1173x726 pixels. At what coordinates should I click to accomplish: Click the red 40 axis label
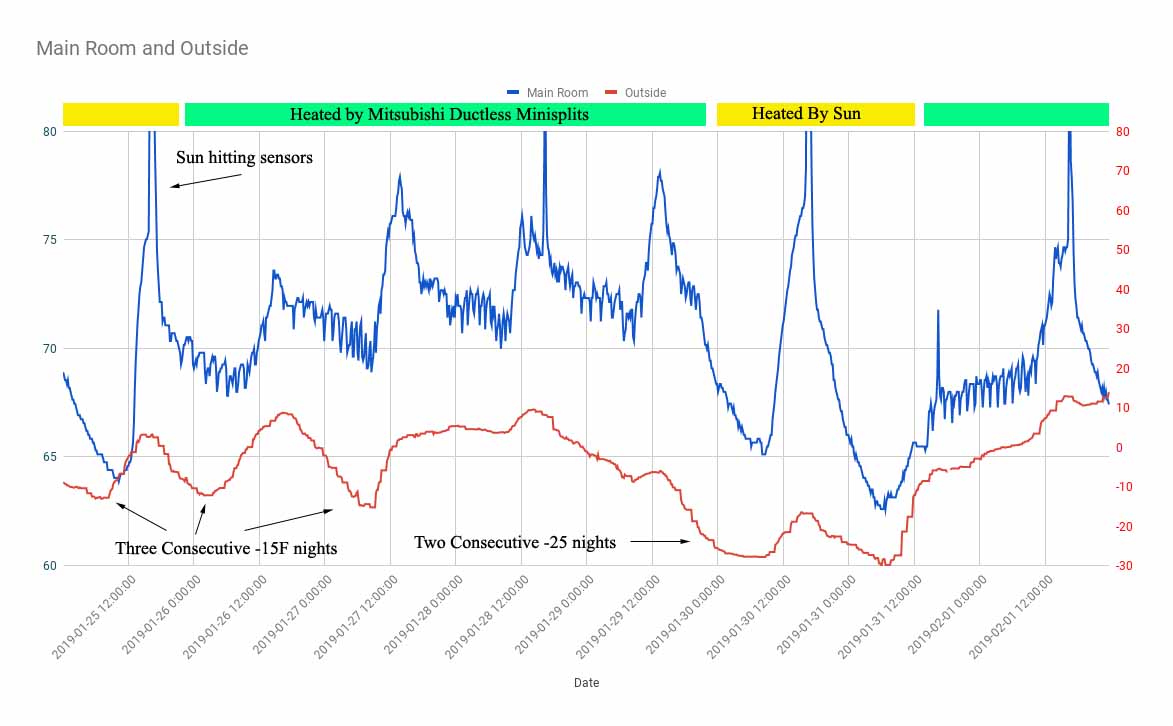coord(1123,290)
